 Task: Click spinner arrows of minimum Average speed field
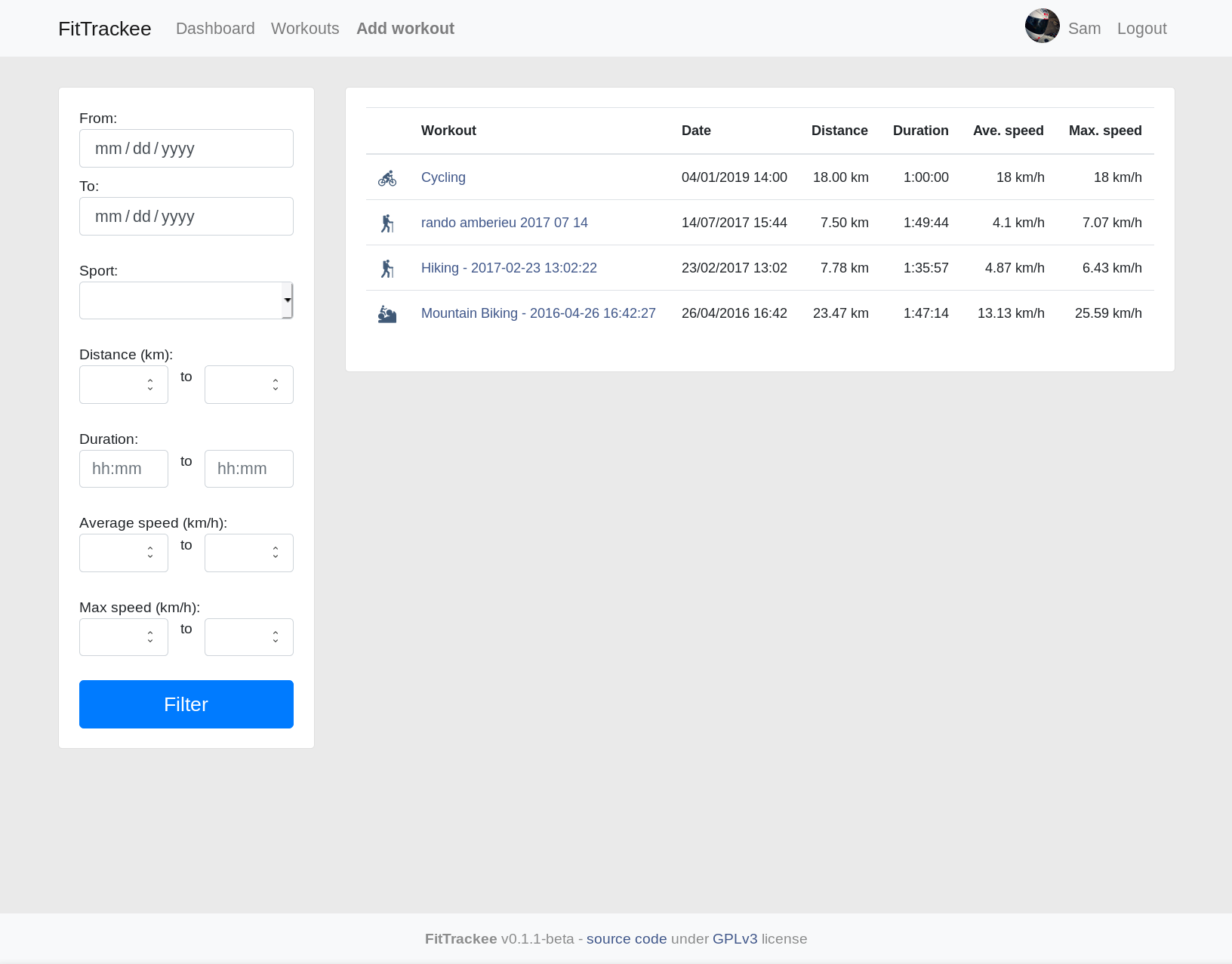coord(150,553)
